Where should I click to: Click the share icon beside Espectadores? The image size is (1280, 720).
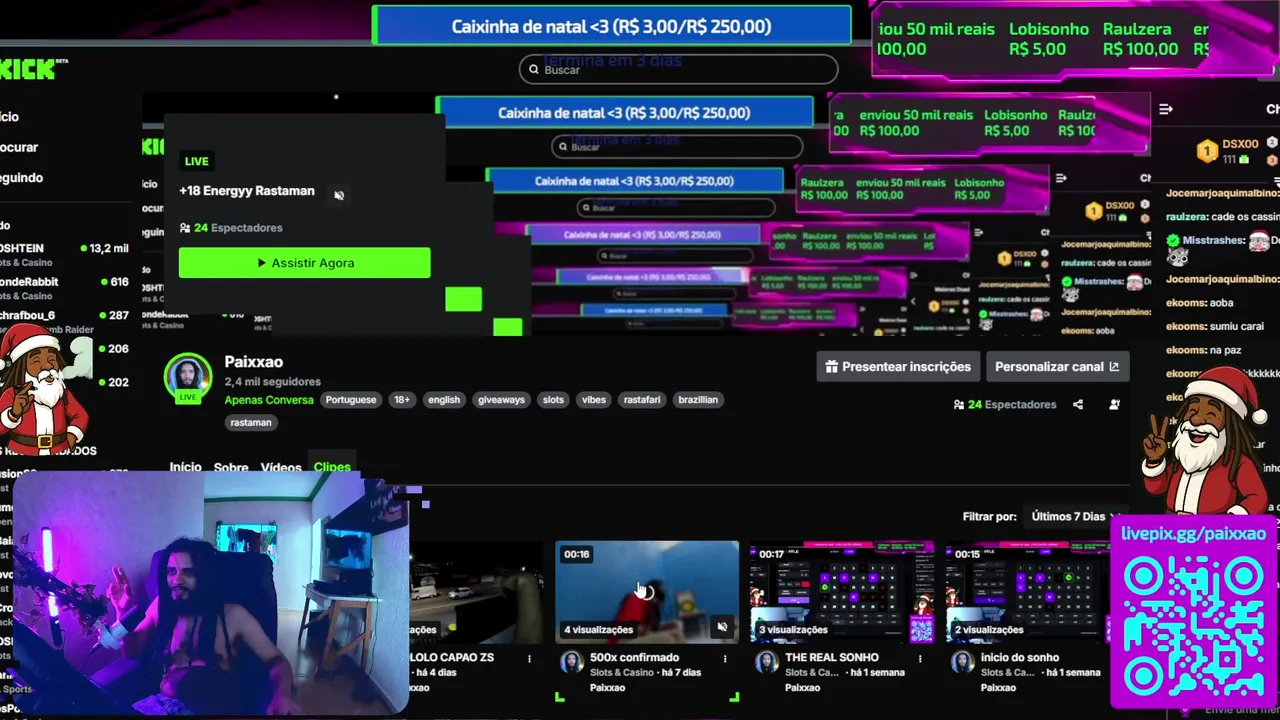coord(1078,405)
